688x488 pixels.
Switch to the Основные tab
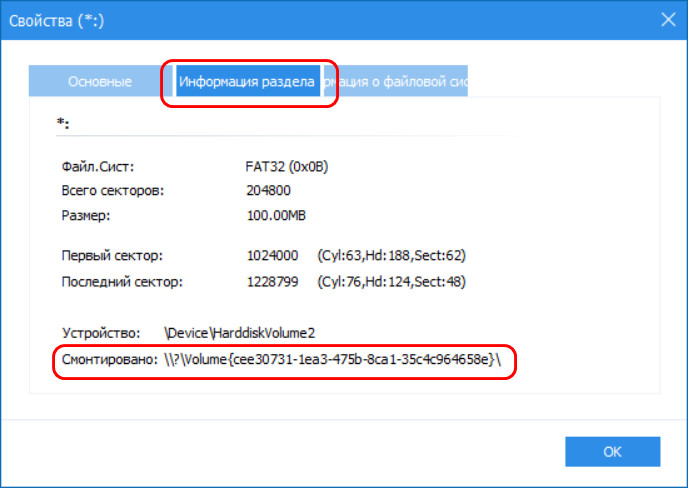coord(100,81)
